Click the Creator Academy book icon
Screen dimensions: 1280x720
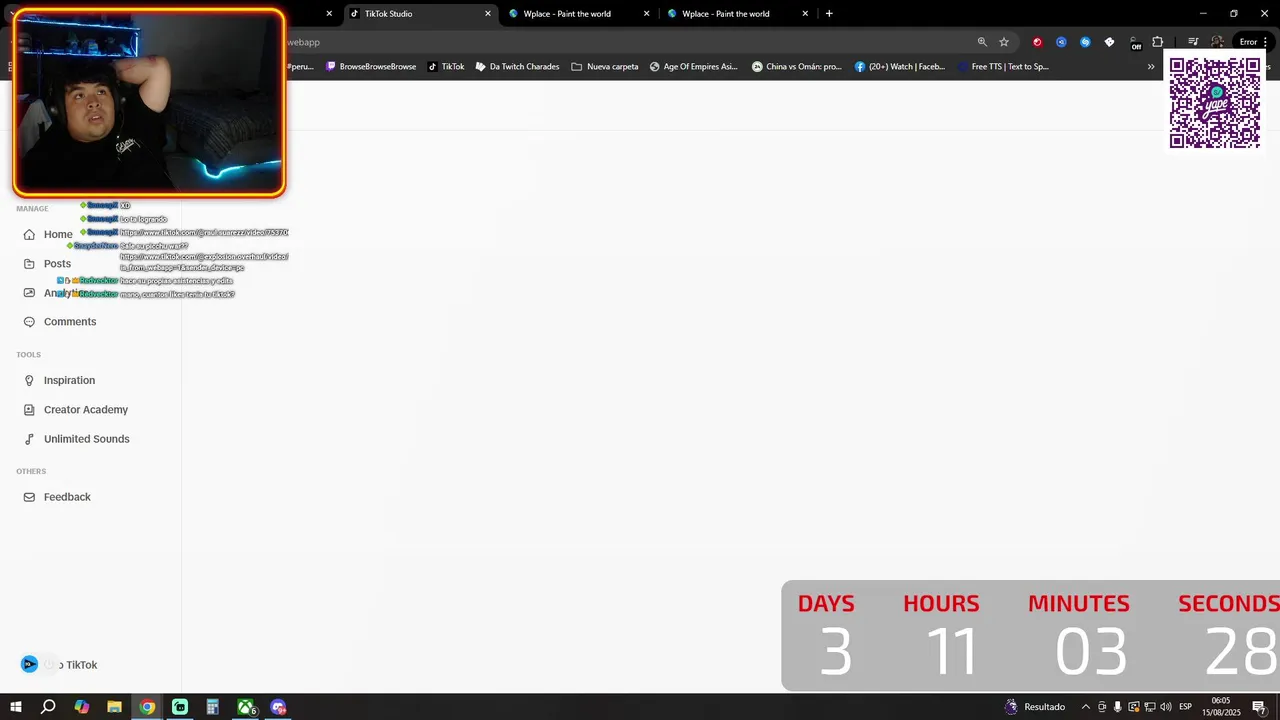click(x=29, y=410)
